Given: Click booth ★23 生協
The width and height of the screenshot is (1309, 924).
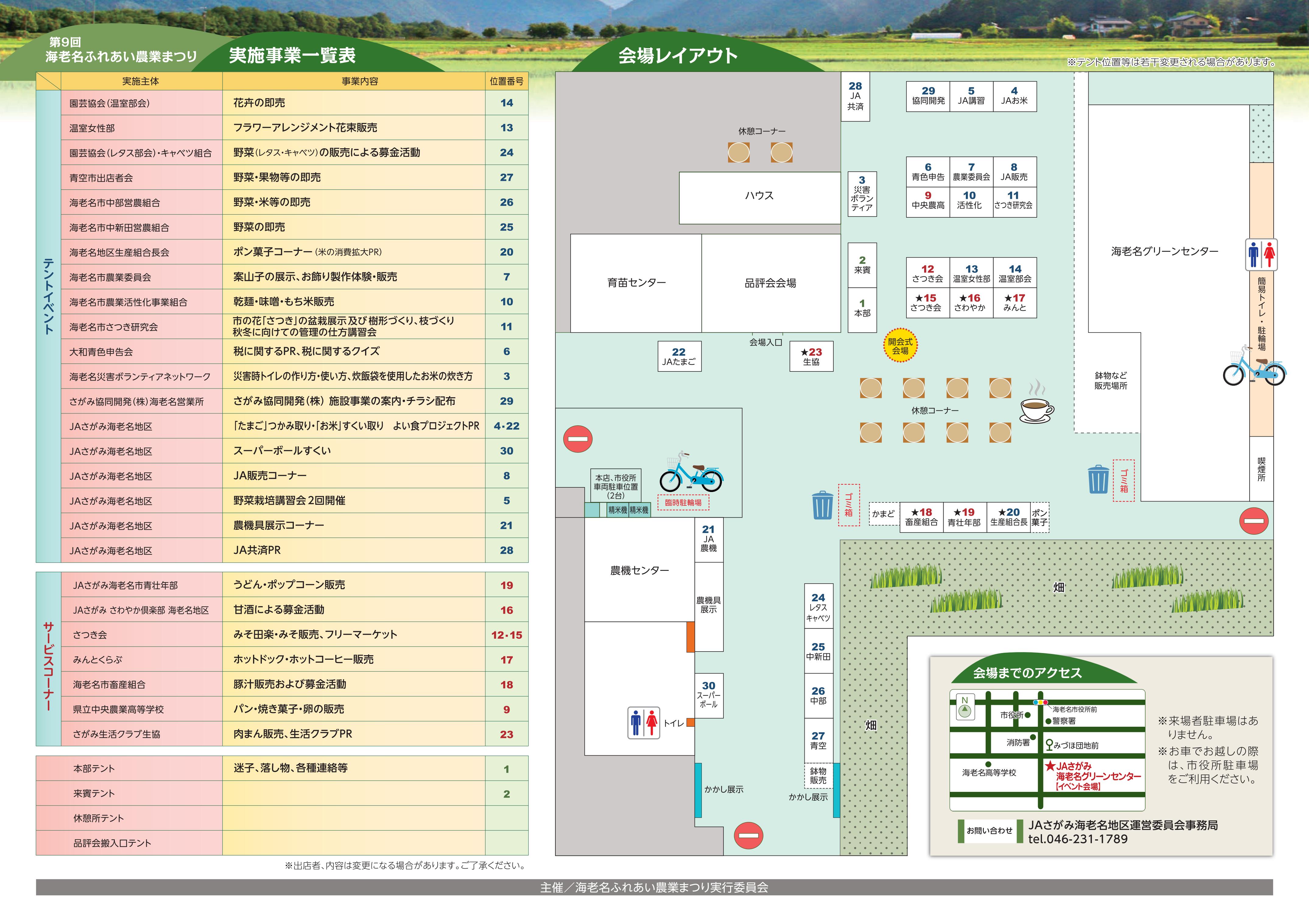Looking at the screenshot, I should tap(811, 356).
